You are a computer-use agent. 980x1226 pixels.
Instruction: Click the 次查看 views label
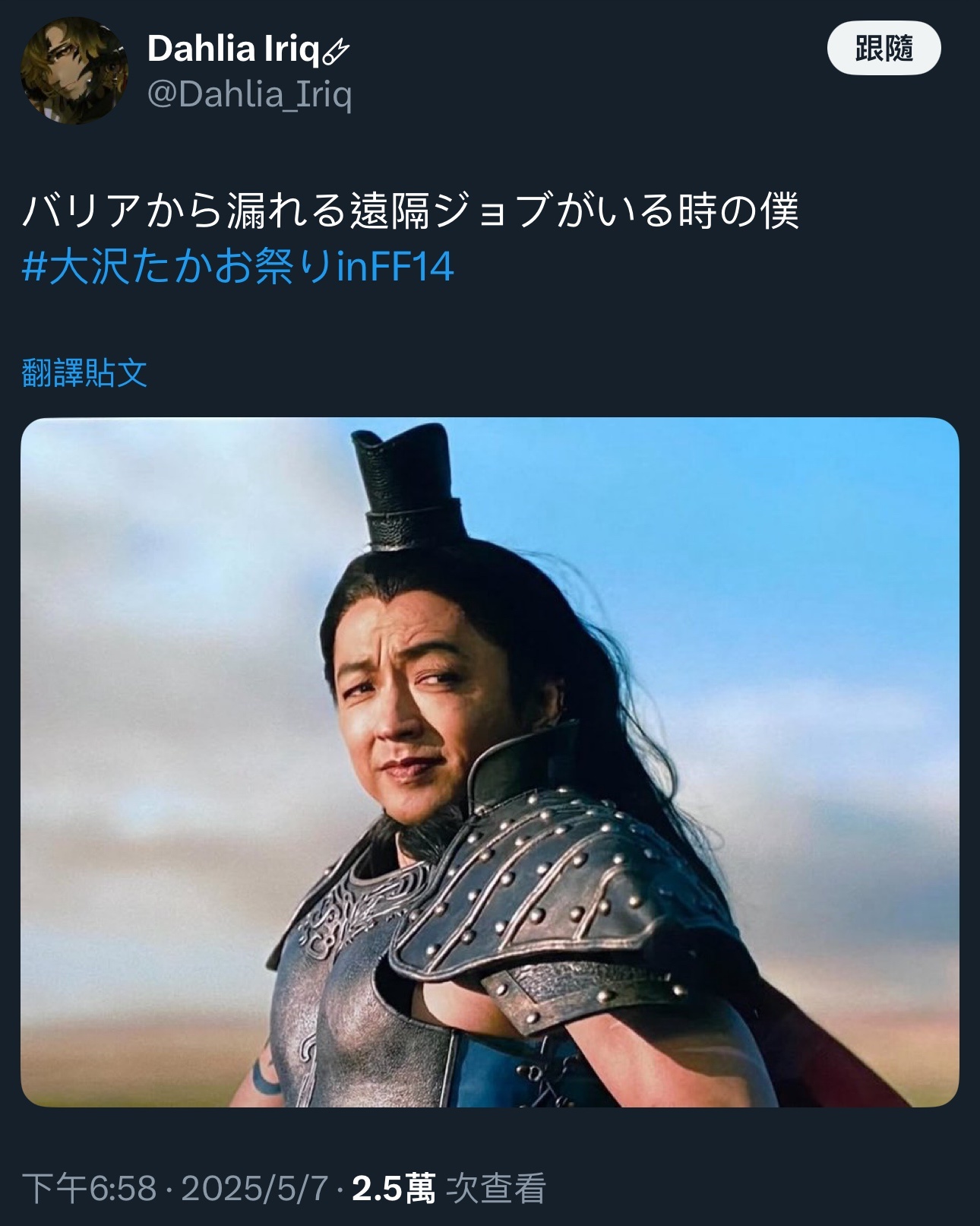click(x=495, y=1188)
